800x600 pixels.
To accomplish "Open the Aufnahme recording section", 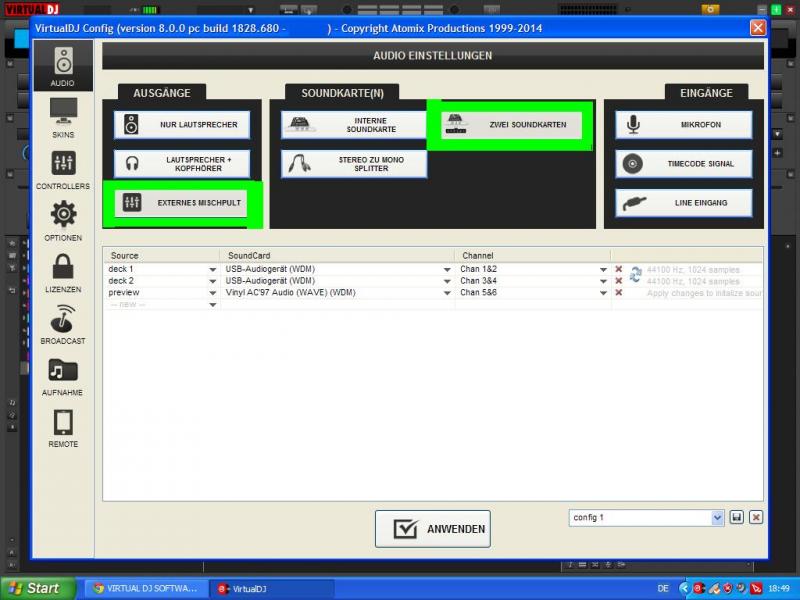I will coord(63,377).
